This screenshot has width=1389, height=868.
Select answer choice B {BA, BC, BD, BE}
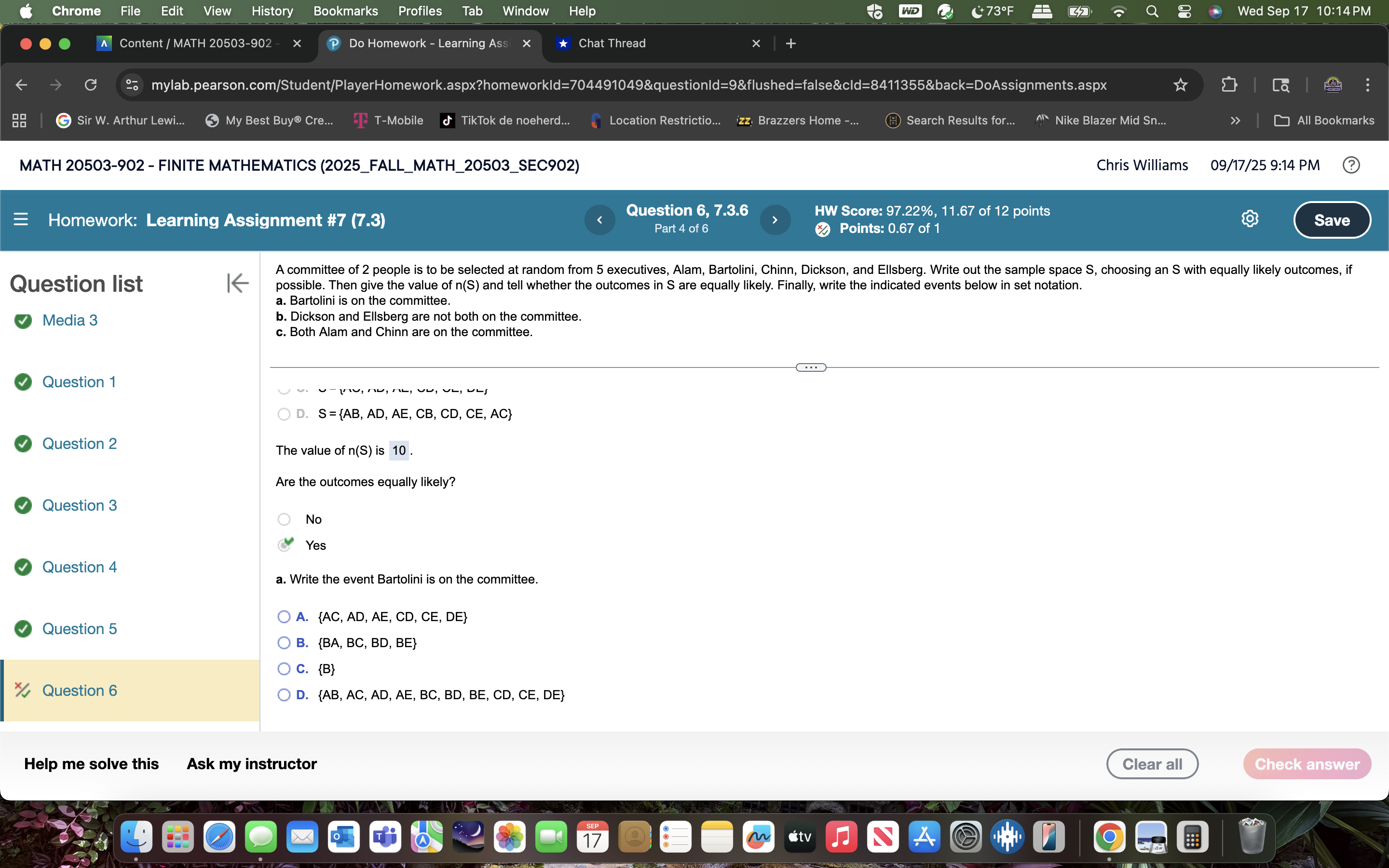284,642
